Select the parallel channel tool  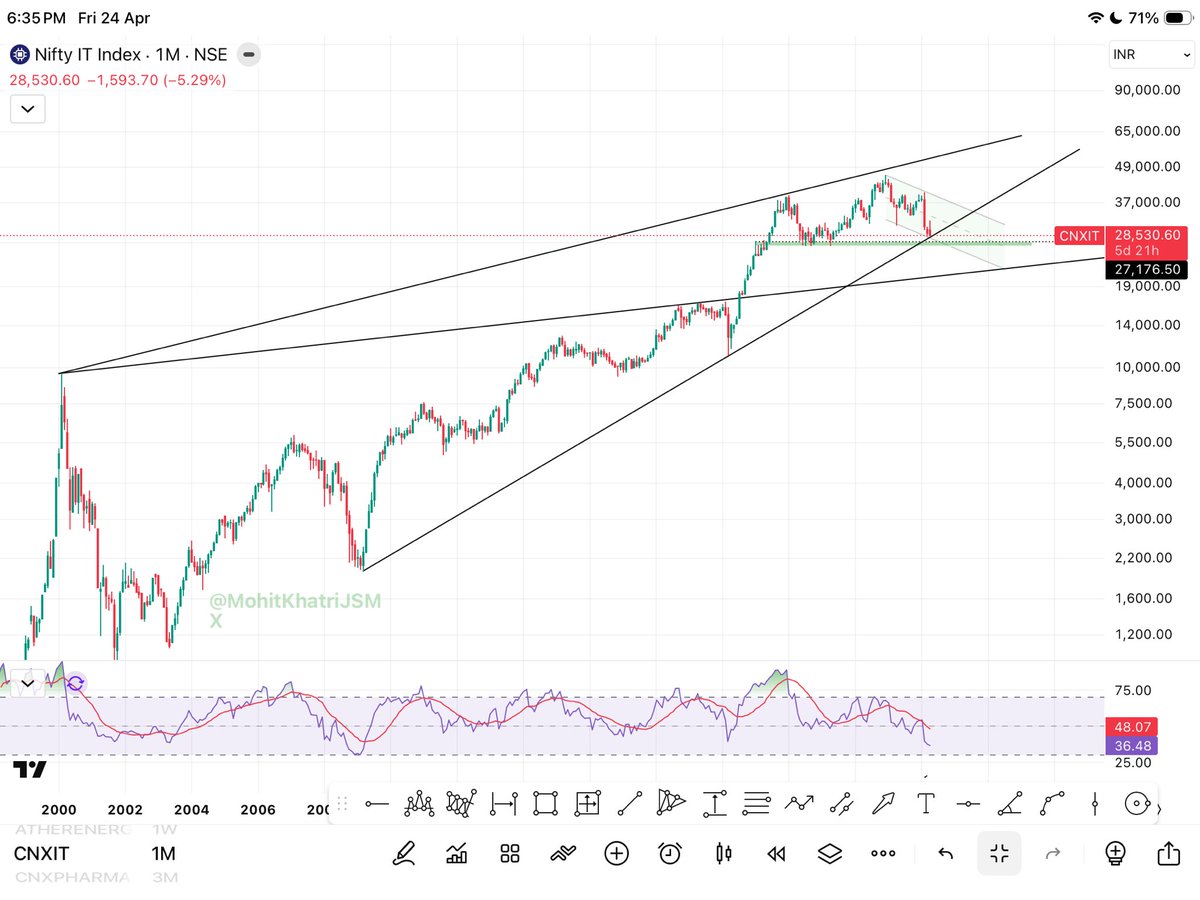(841, 803)
